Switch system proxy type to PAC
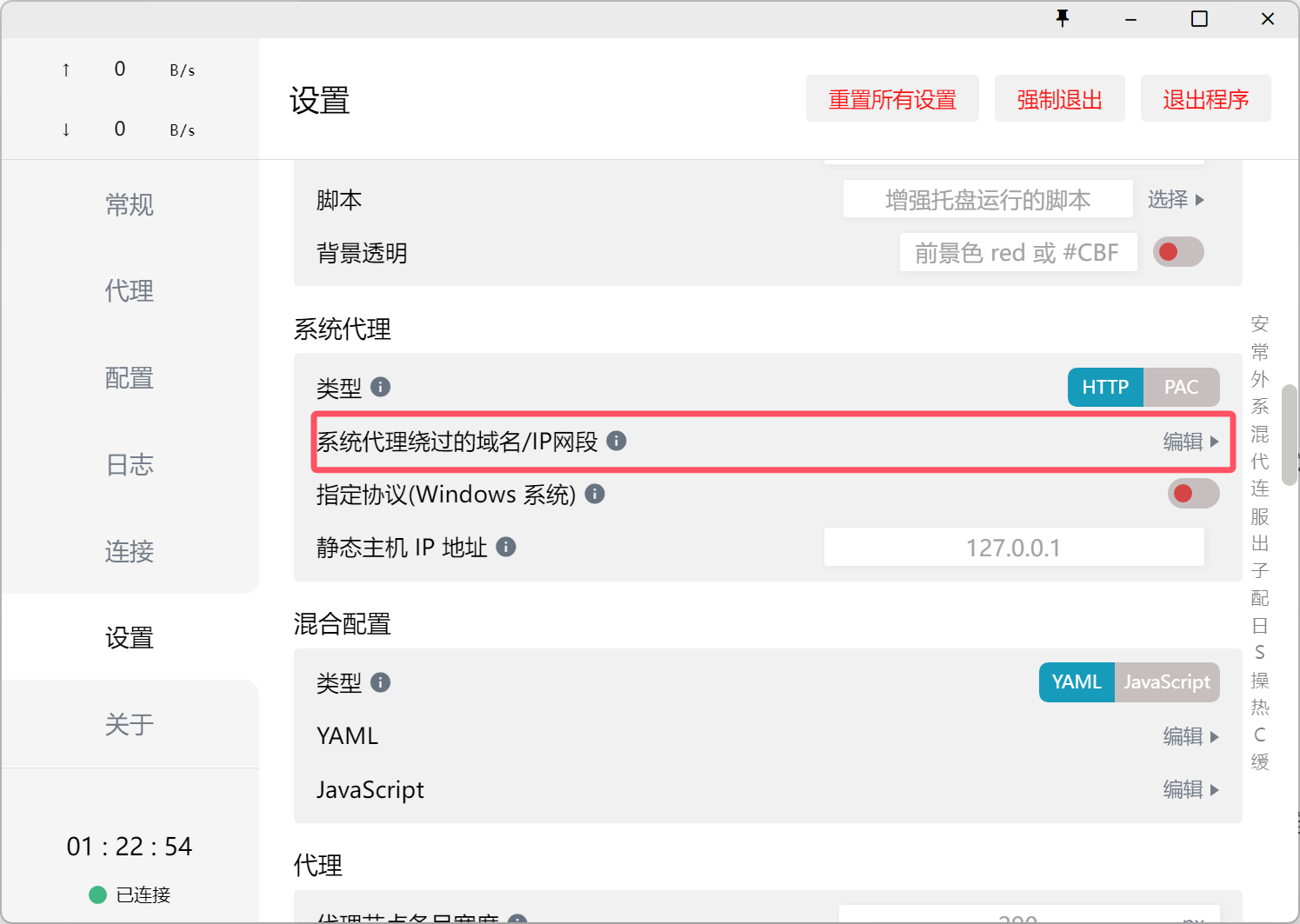The height and width of the screenshot is (924, 1300). [x=1181, y=387]
